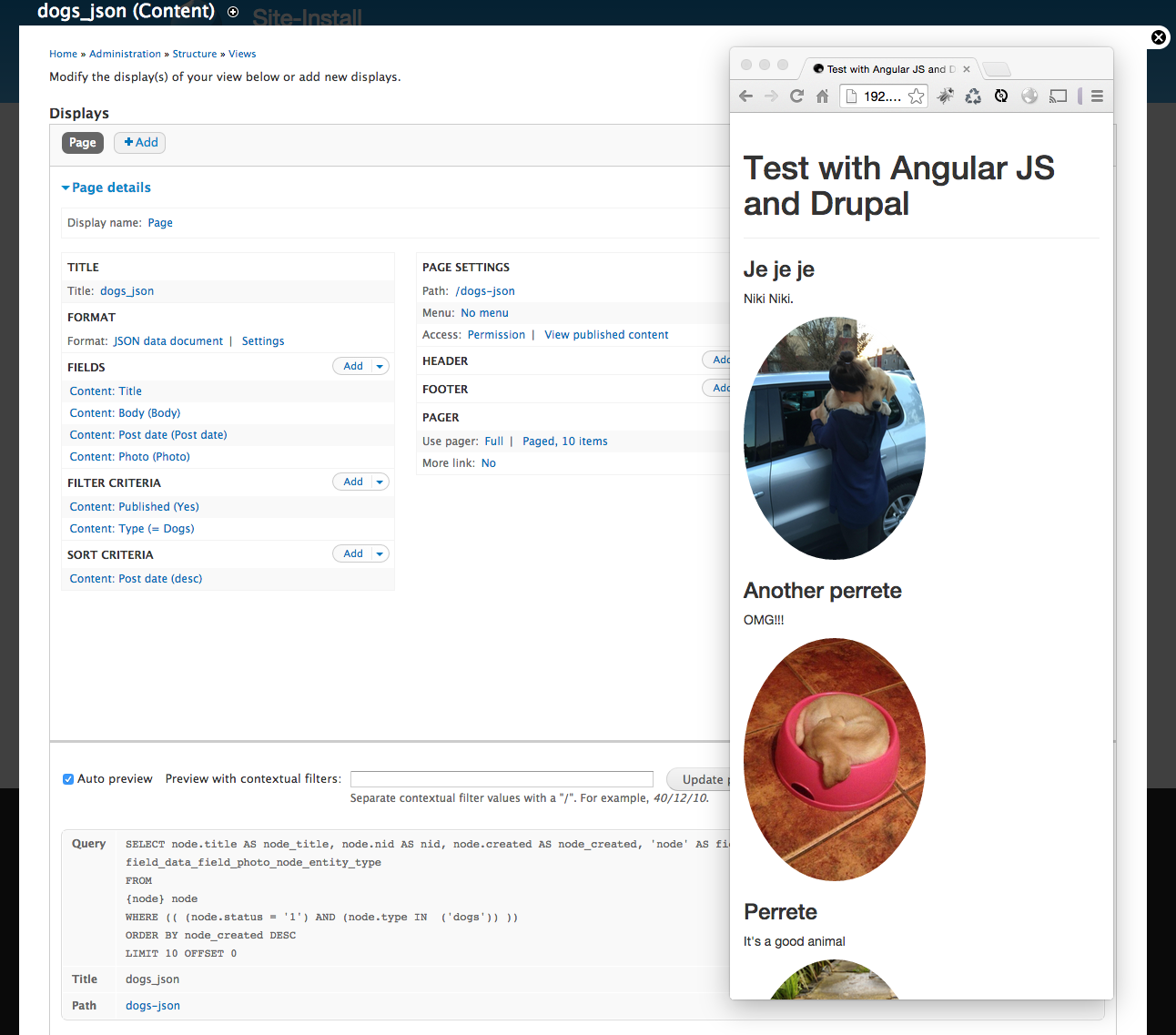
Task: Add a sort with Sort Criteria Add button
Action: [353, 553]
